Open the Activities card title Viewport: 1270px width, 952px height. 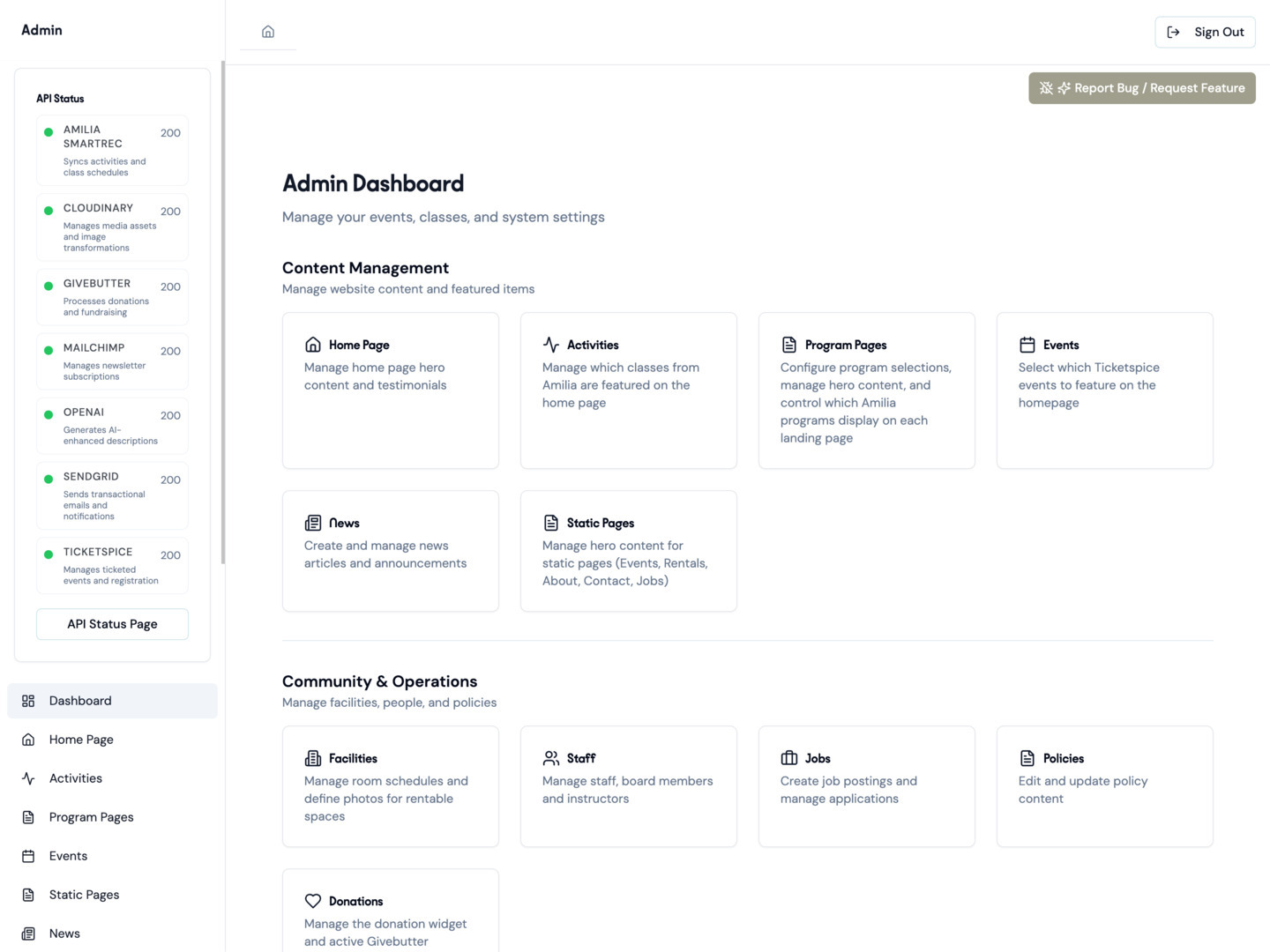(x=593, y=345)
